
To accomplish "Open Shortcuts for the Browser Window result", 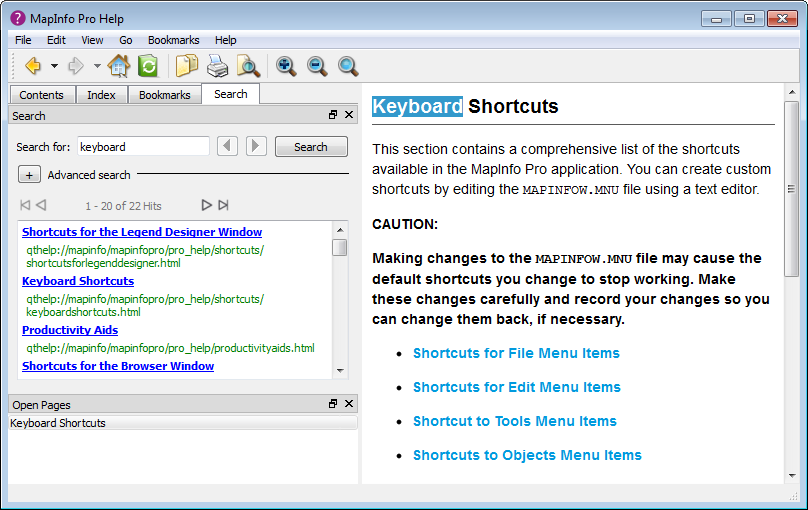I will (118, 366).
